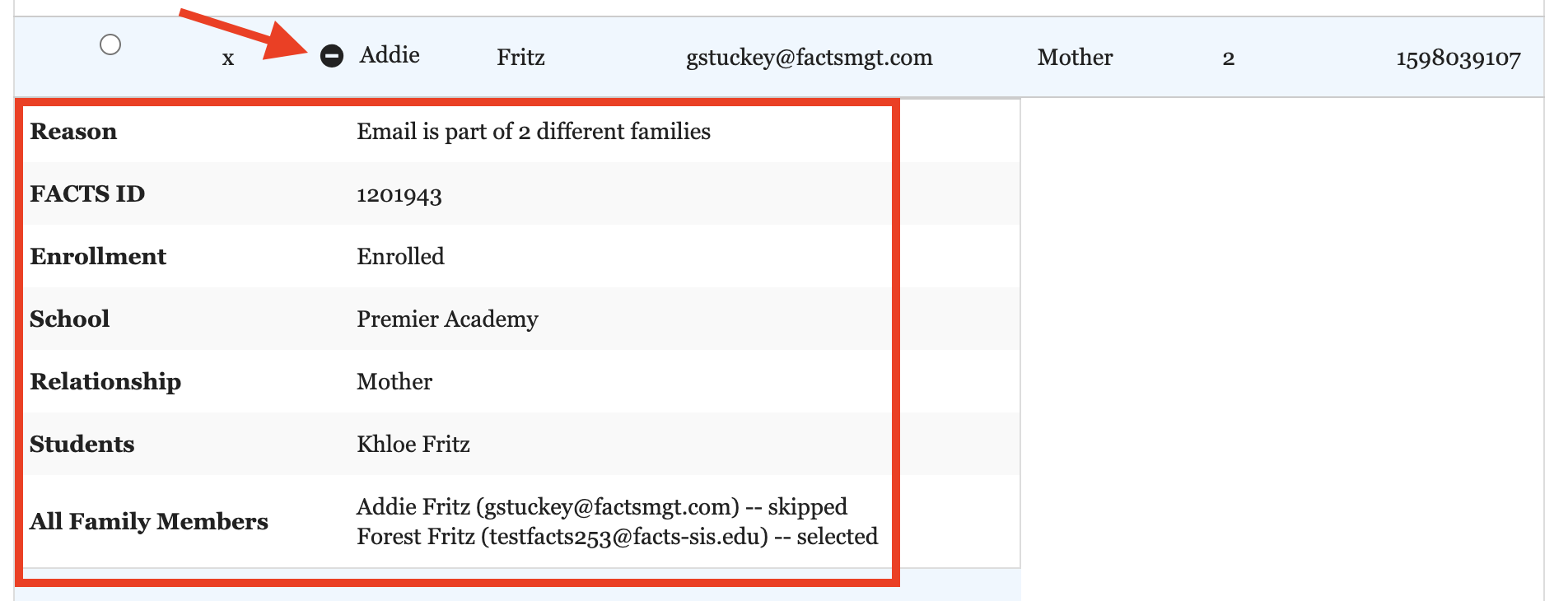Click the 'Email is part of 2 different families' text
The image size is (1568, 601).
(533, 132)
